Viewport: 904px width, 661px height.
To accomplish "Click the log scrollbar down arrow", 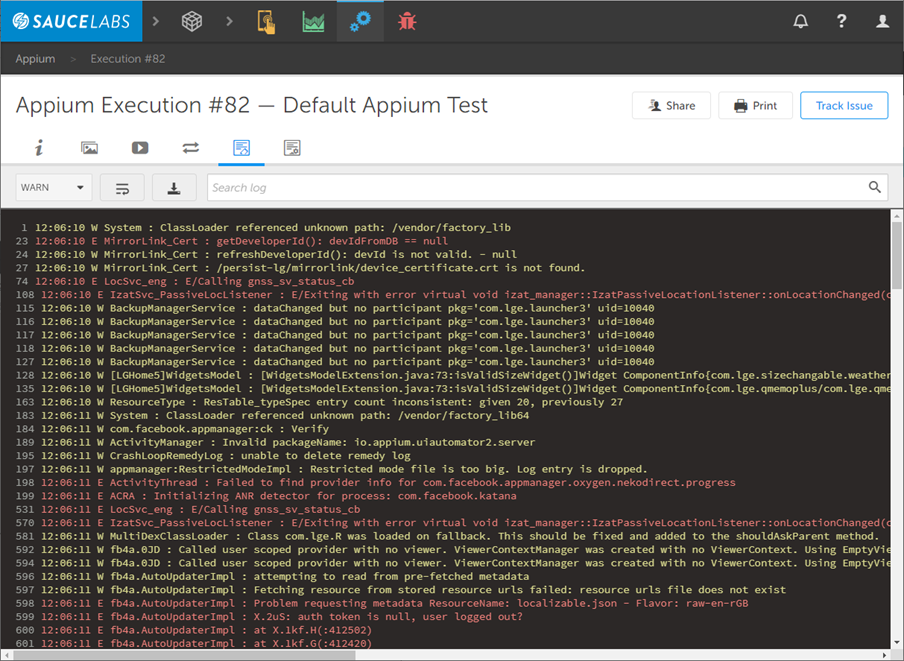I will (897, 644).
